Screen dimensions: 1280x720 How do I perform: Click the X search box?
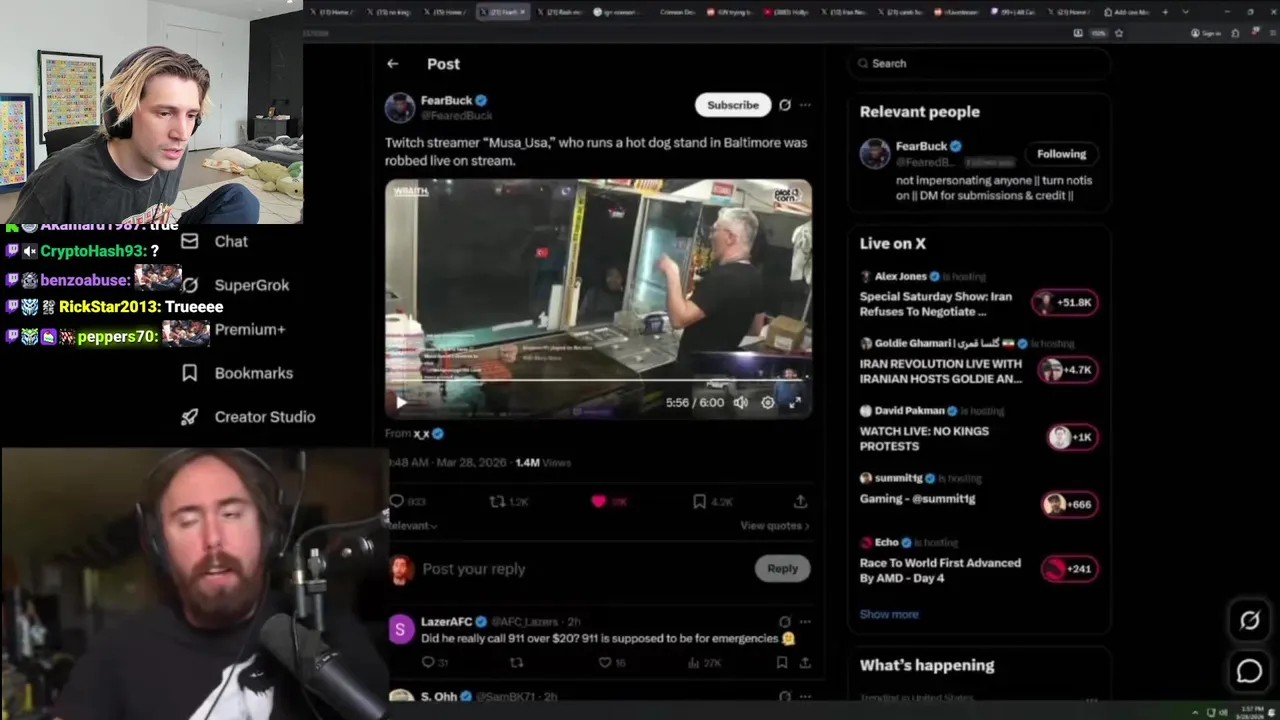point(980,63)
